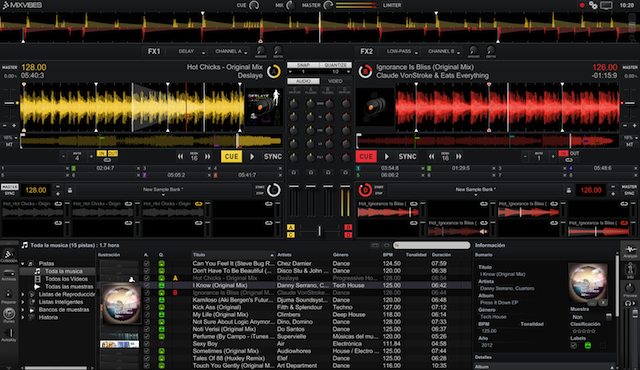This screenshot has width=640, height=370.
Task: Click SYNC on deck B
Action: tap(407, 157)
